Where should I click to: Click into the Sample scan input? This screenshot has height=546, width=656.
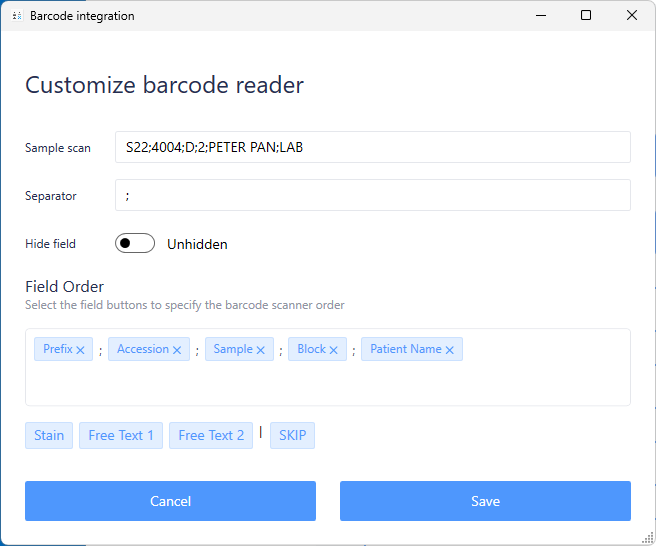[372, 147]
